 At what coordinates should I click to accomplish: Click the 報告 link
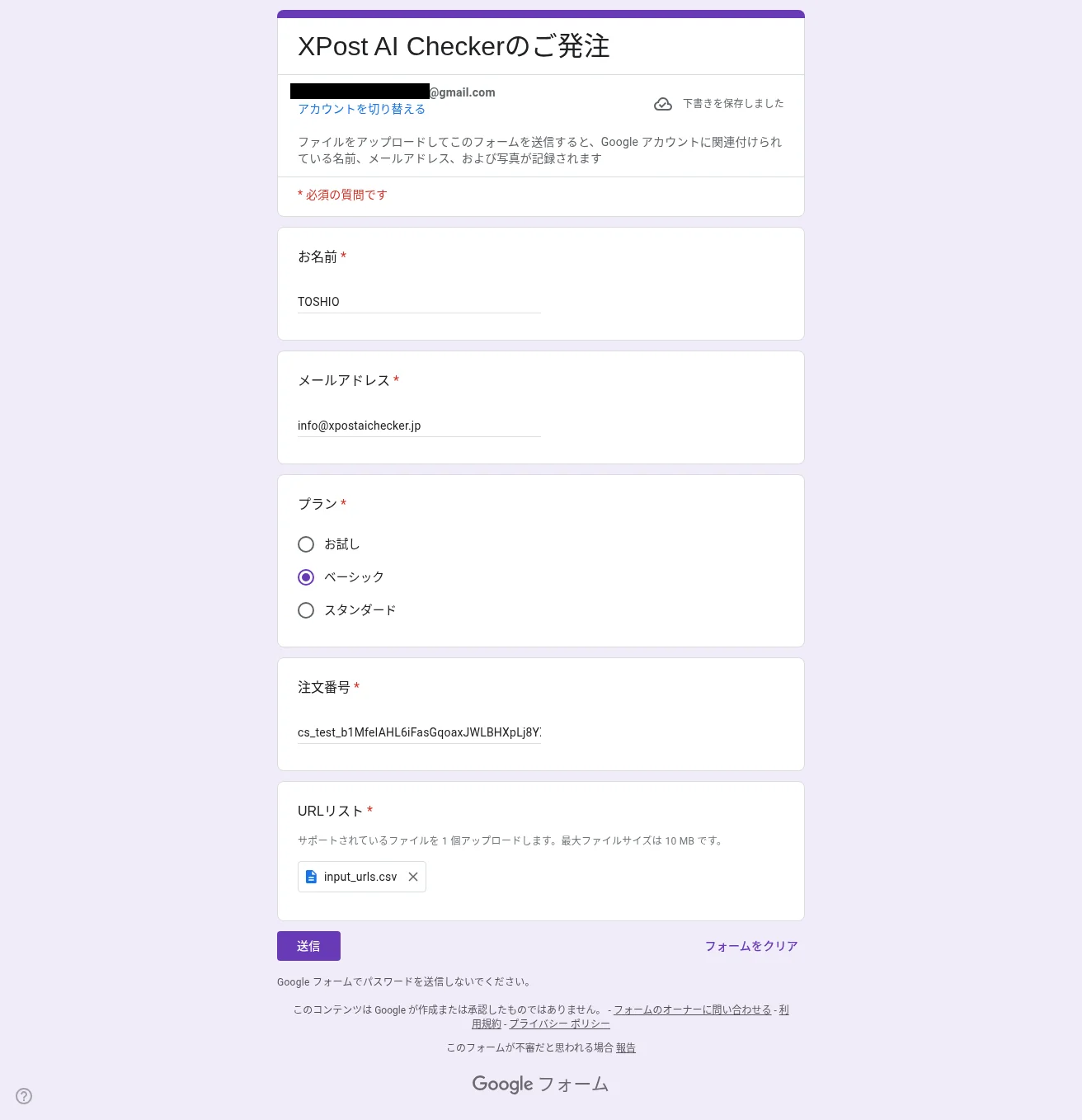(626, 1047)
